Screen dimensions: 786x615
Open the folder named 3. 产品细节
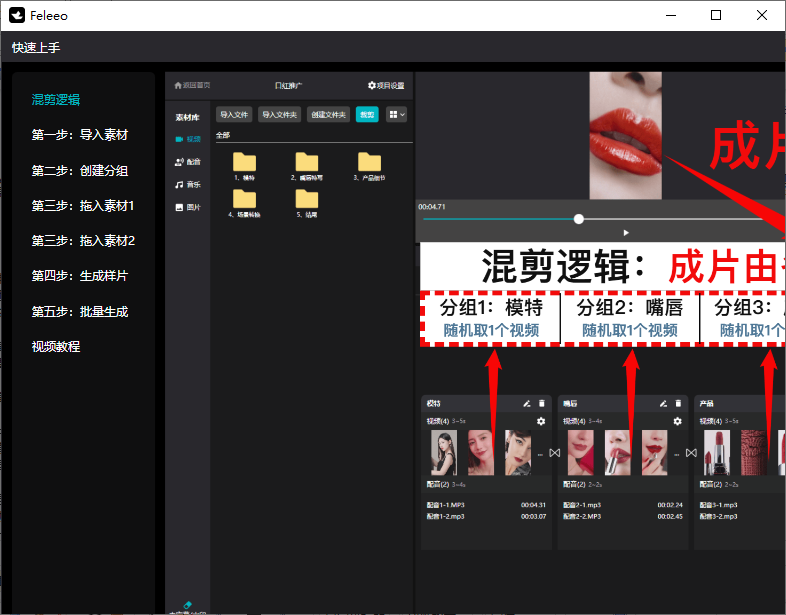click(x=369, y=163)
